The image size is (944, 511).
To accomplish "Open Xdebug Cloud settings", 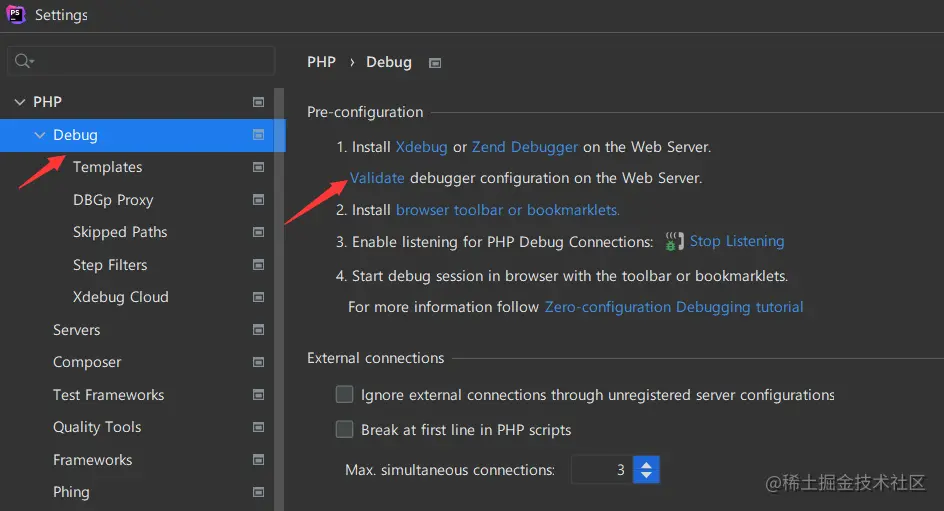I will pyautogui.click(x=120, y=297).
